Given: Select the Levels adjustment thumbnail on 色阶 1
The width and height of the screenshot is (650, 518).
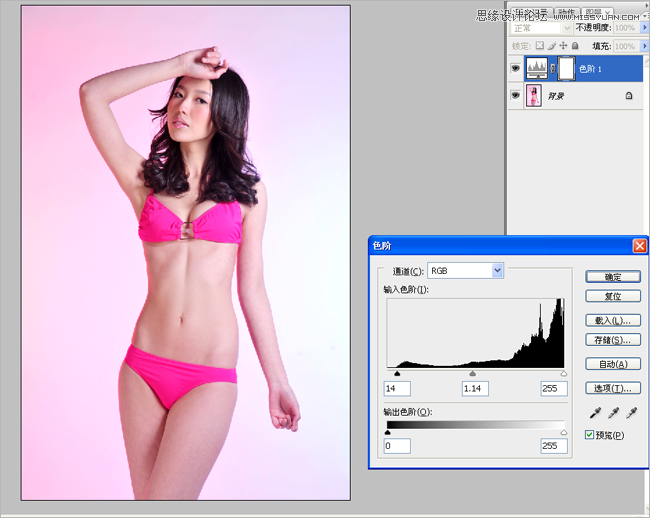Looking at the screenshot, I should coord(536,68).
